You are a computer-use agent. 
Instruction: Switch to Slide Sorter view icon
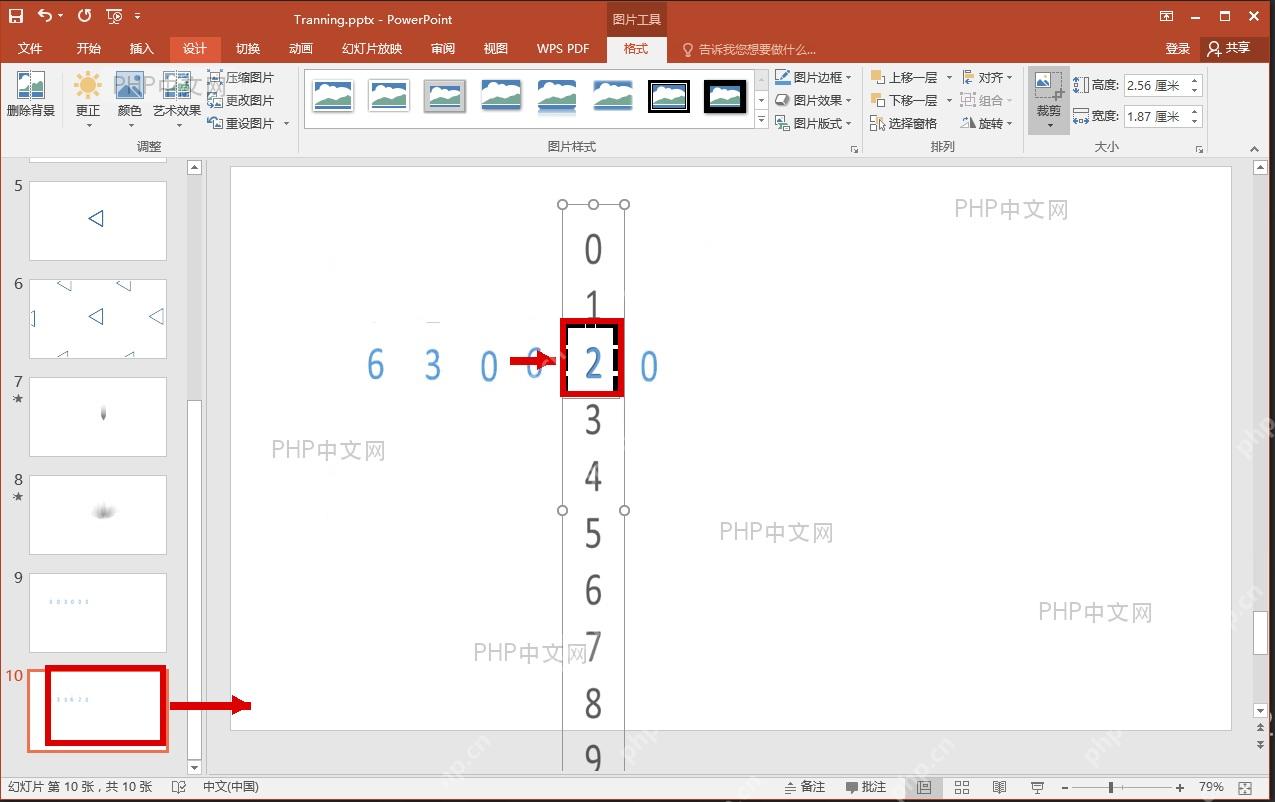point(962,788)
